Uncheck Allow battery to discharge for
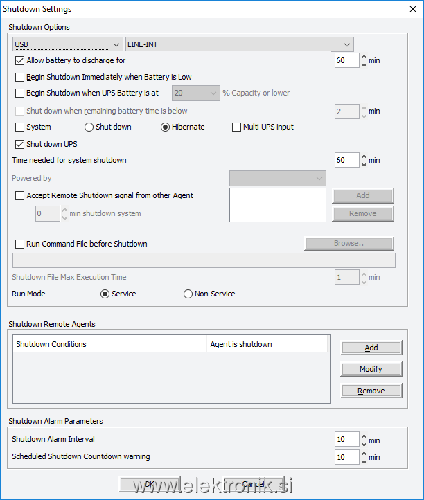The height and width of the screenshot is (500, 424). (20, 60)
